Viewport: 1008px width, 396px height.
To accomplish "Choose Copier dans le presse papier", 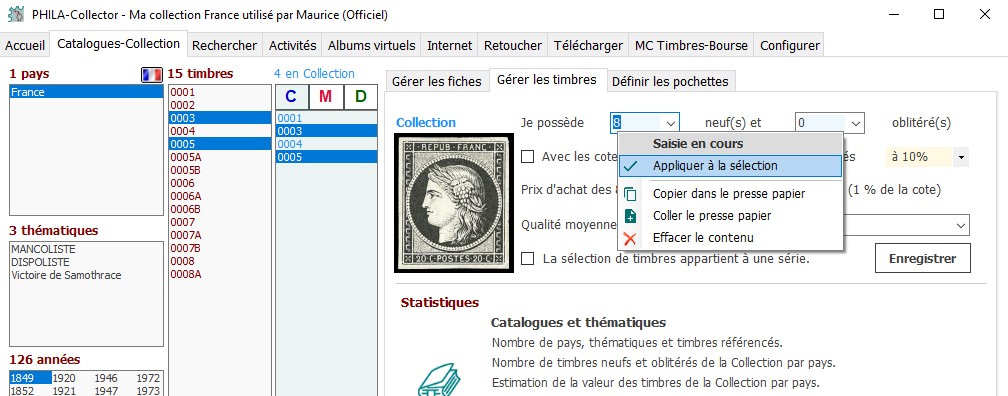I will [730, 194].
